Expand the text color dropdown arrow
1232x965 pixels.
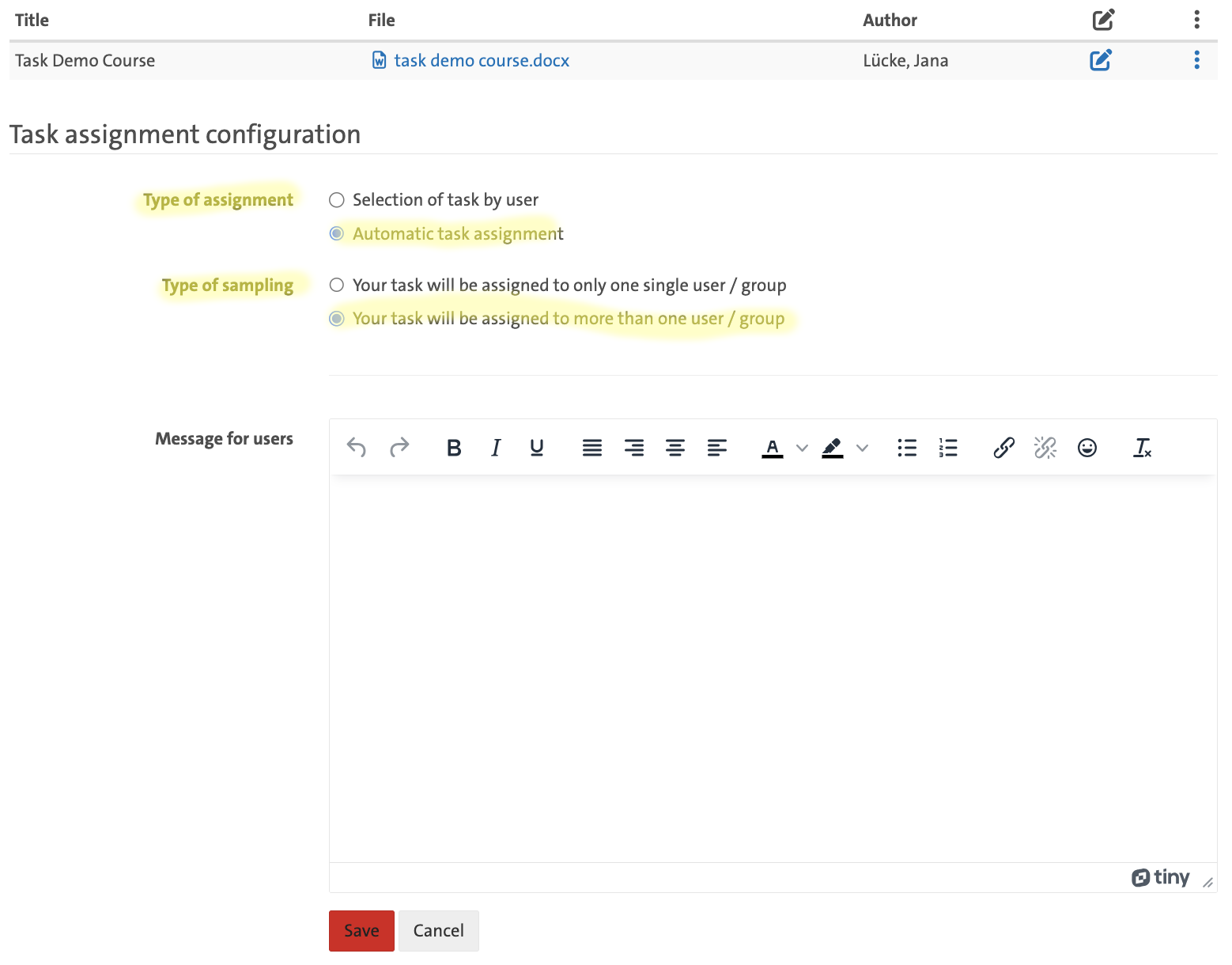tap(802, 448)
